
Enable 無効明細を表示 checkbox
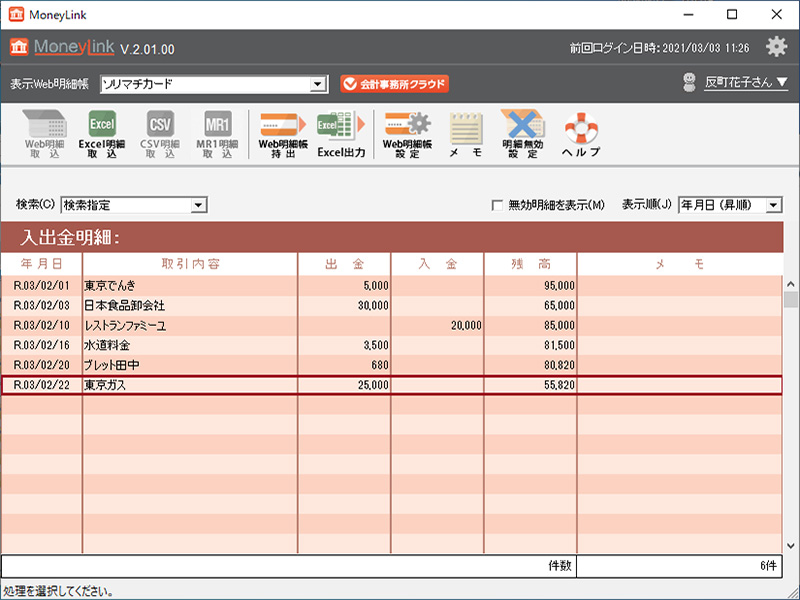497,205
